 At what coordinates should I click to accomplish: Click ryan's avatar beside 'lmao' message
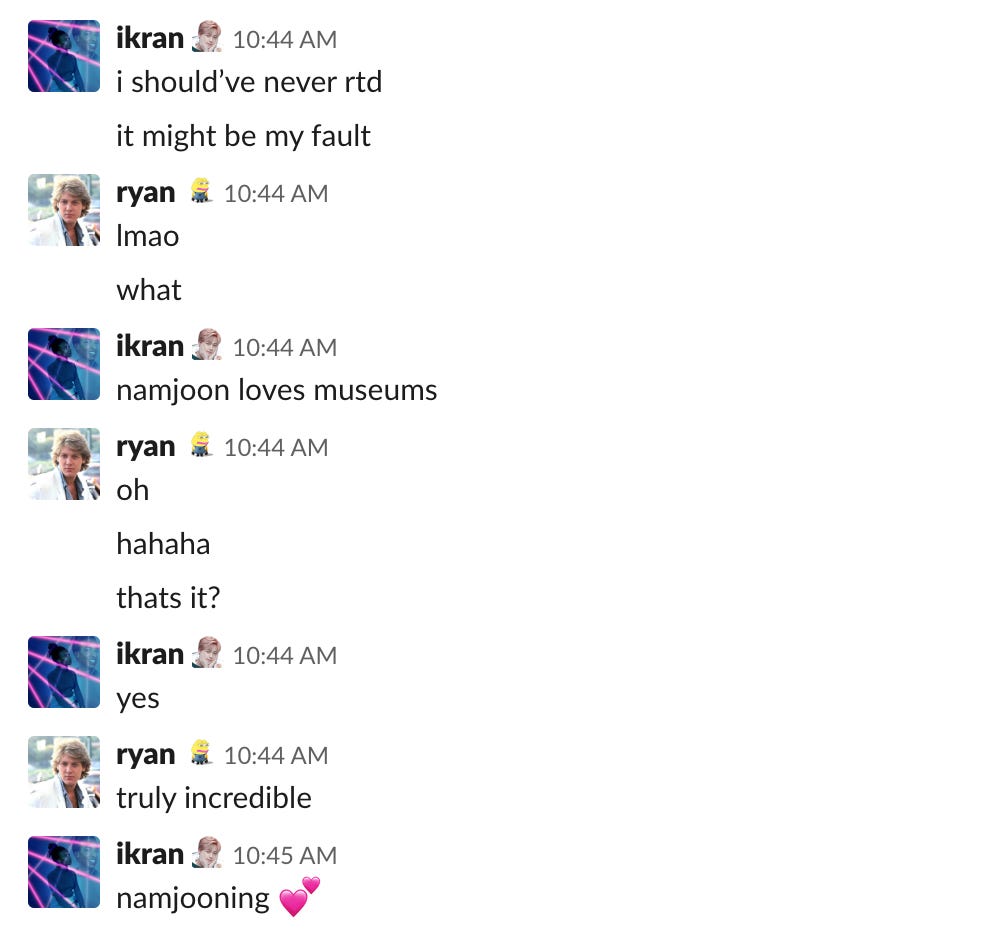tap(64, 210)
